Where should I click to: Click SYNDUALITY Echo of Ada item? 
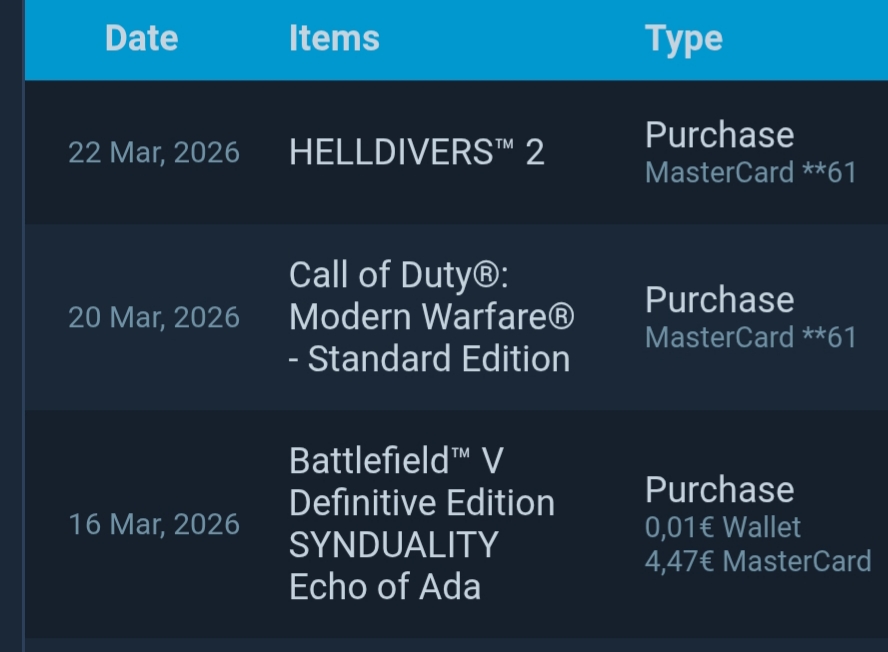coord(394,565)
